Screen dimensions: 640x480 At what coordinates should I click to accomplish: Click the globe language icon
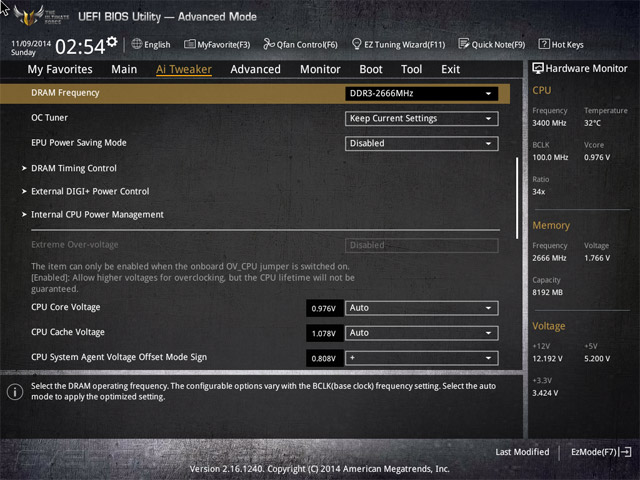click(x=137, y=44)
